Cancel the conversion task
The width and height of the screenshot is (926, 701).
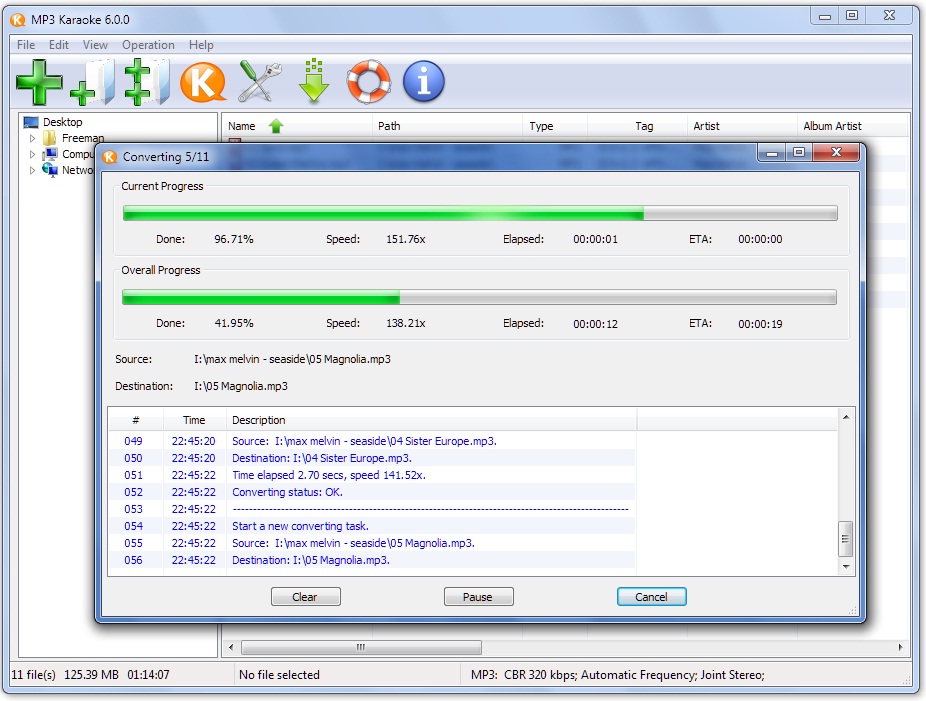pos(651,596)
